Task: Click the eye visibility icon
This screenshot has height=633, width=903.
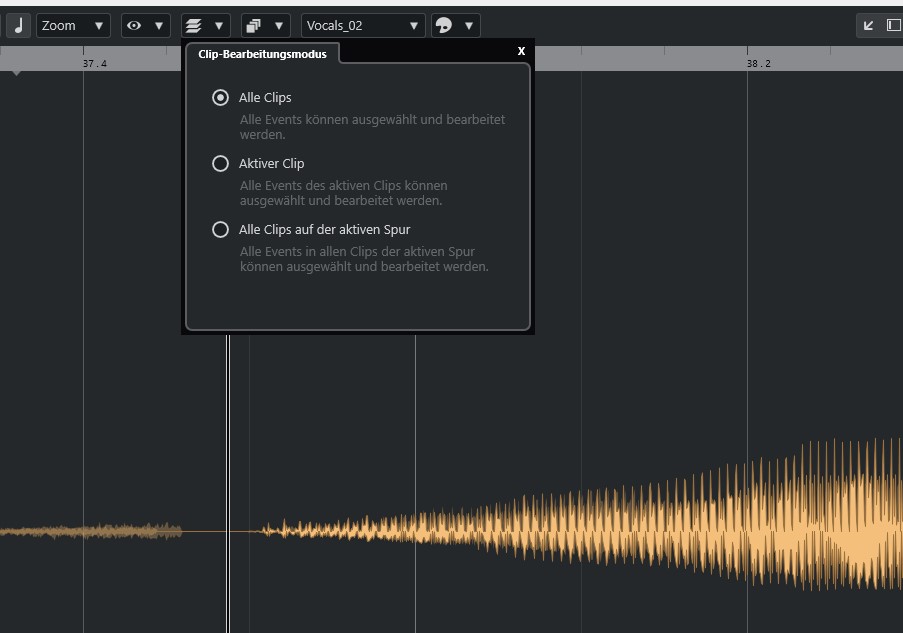Action: (134, 26)
